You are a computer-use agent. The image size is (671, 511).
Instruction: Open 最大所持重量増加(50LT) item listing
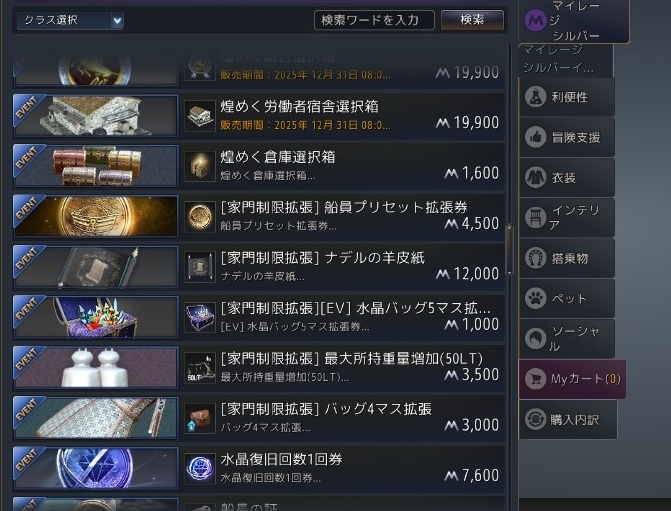coord(259,368)
